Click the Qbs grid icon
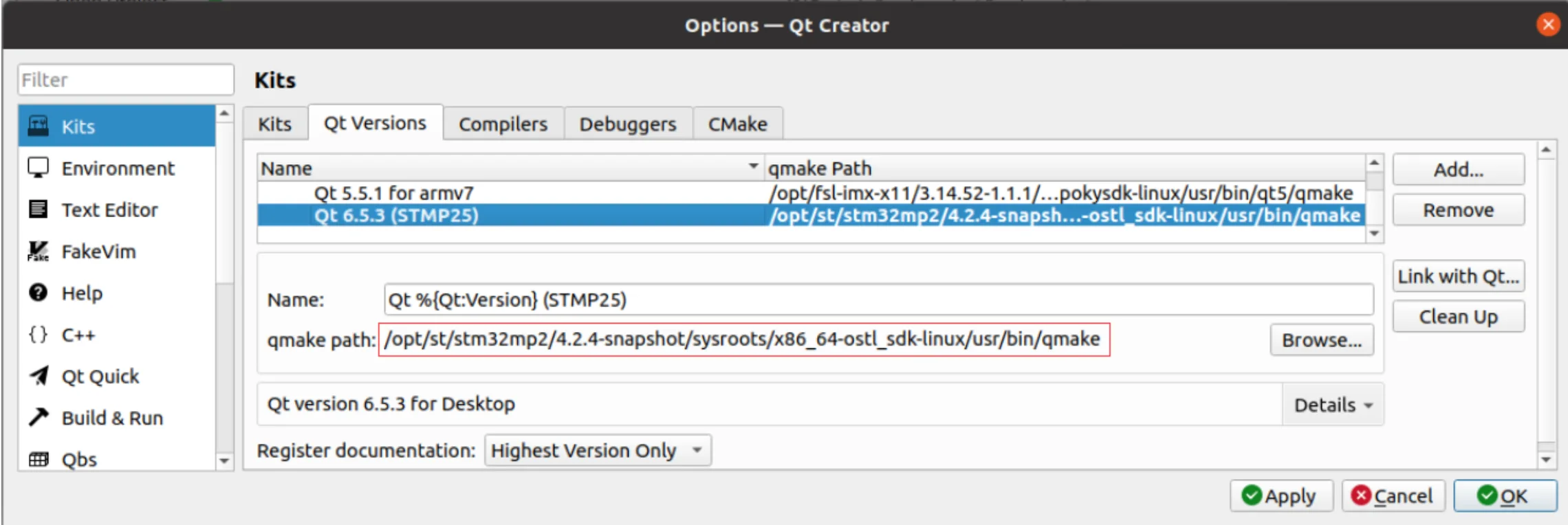 (39, 459)
